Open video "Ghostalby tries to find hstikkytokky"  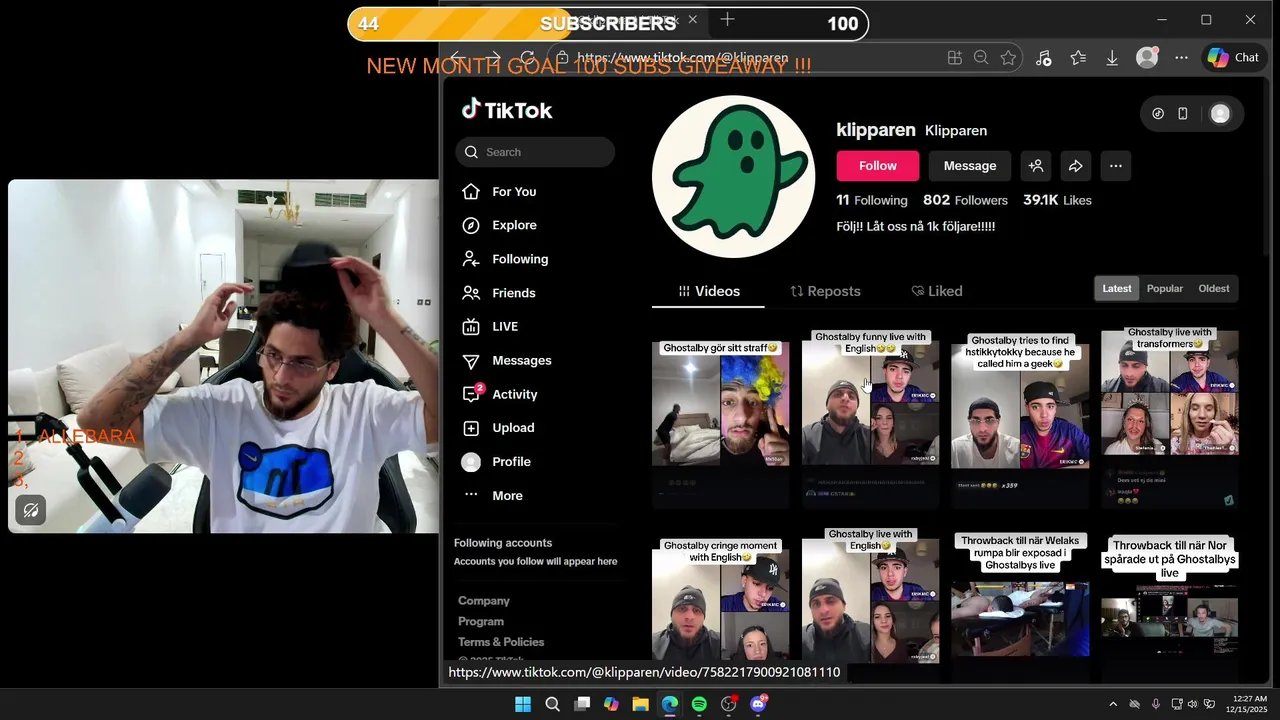1020,420
